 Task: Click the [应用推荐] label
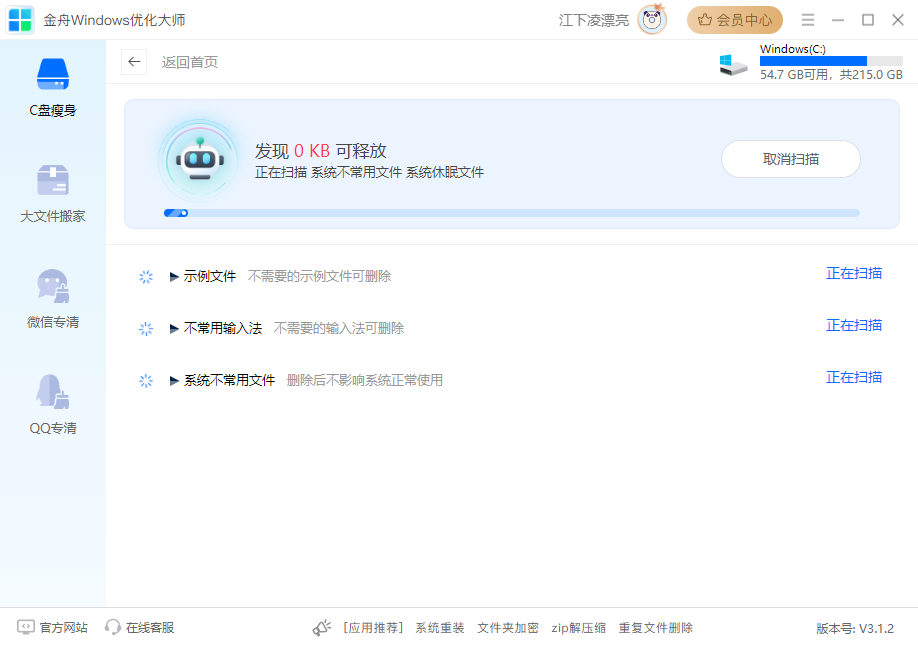(373, 628)
